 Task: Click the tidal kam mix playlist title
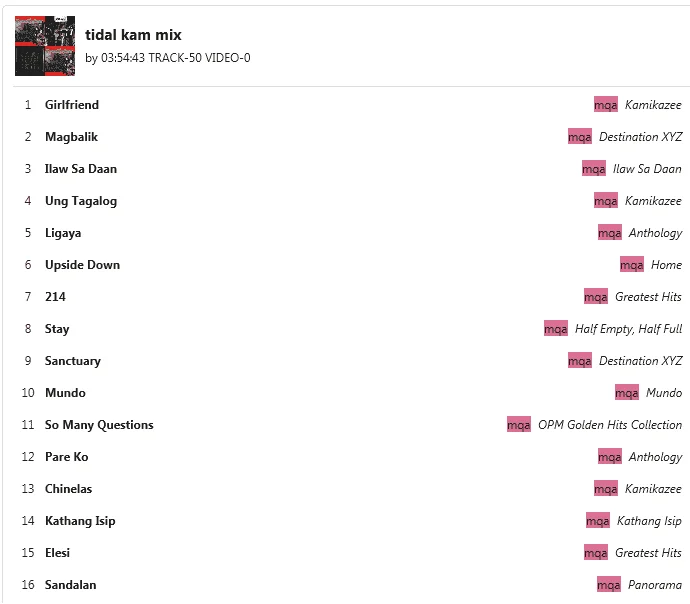pyautogui.click(x=133, y=35)
